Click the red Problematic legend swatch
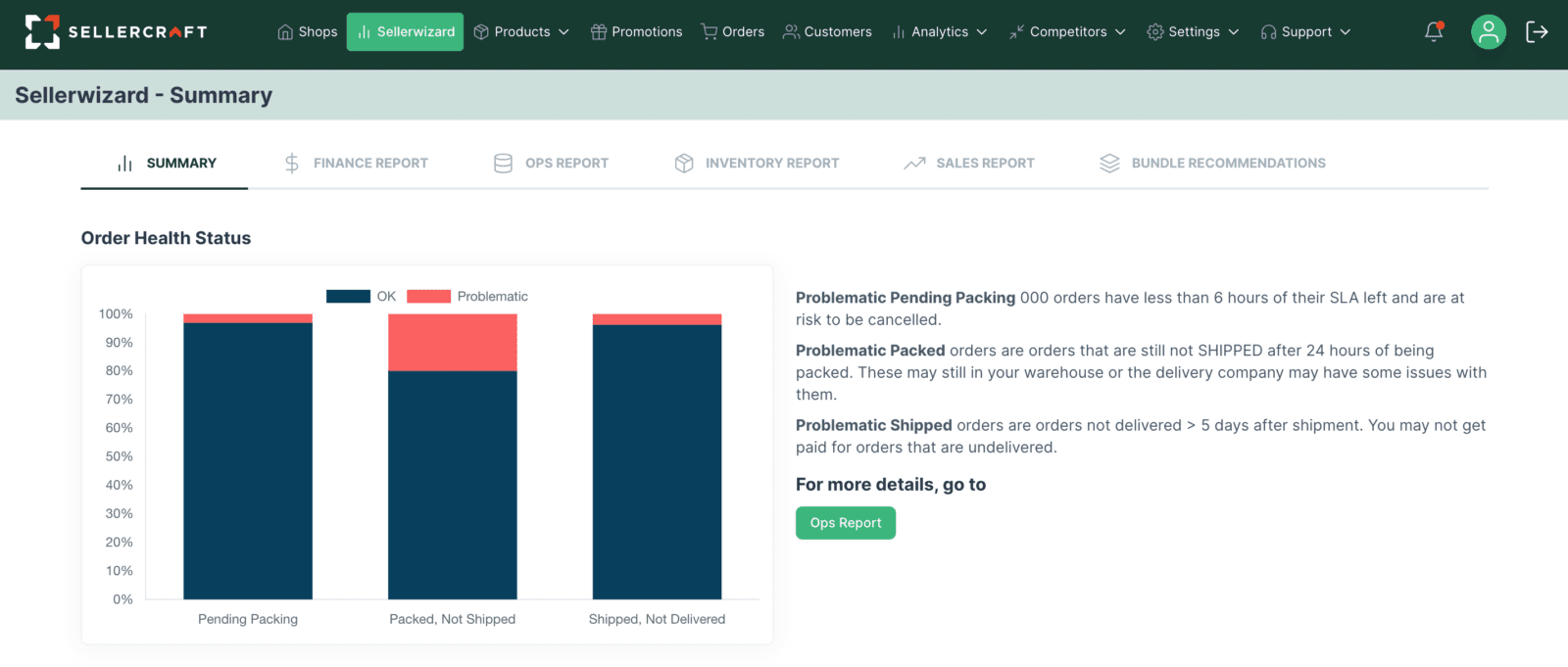This screenshot has width=1568, height=667. click(x=428, y=297)
